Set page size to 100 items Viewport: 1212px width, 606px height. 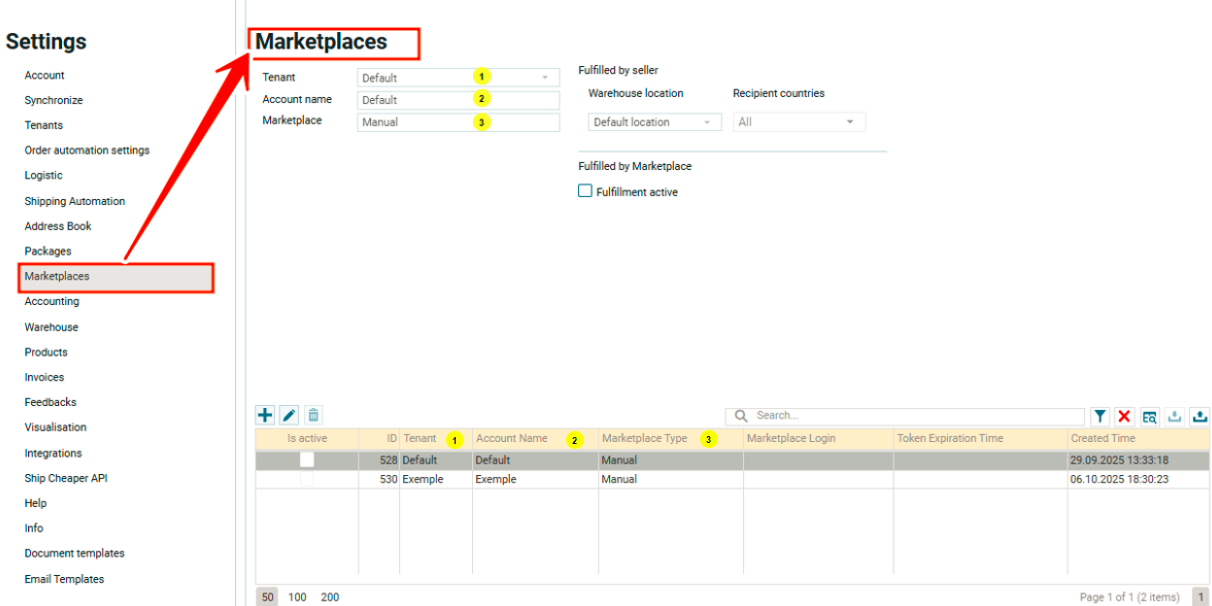(x=298, y=597)
